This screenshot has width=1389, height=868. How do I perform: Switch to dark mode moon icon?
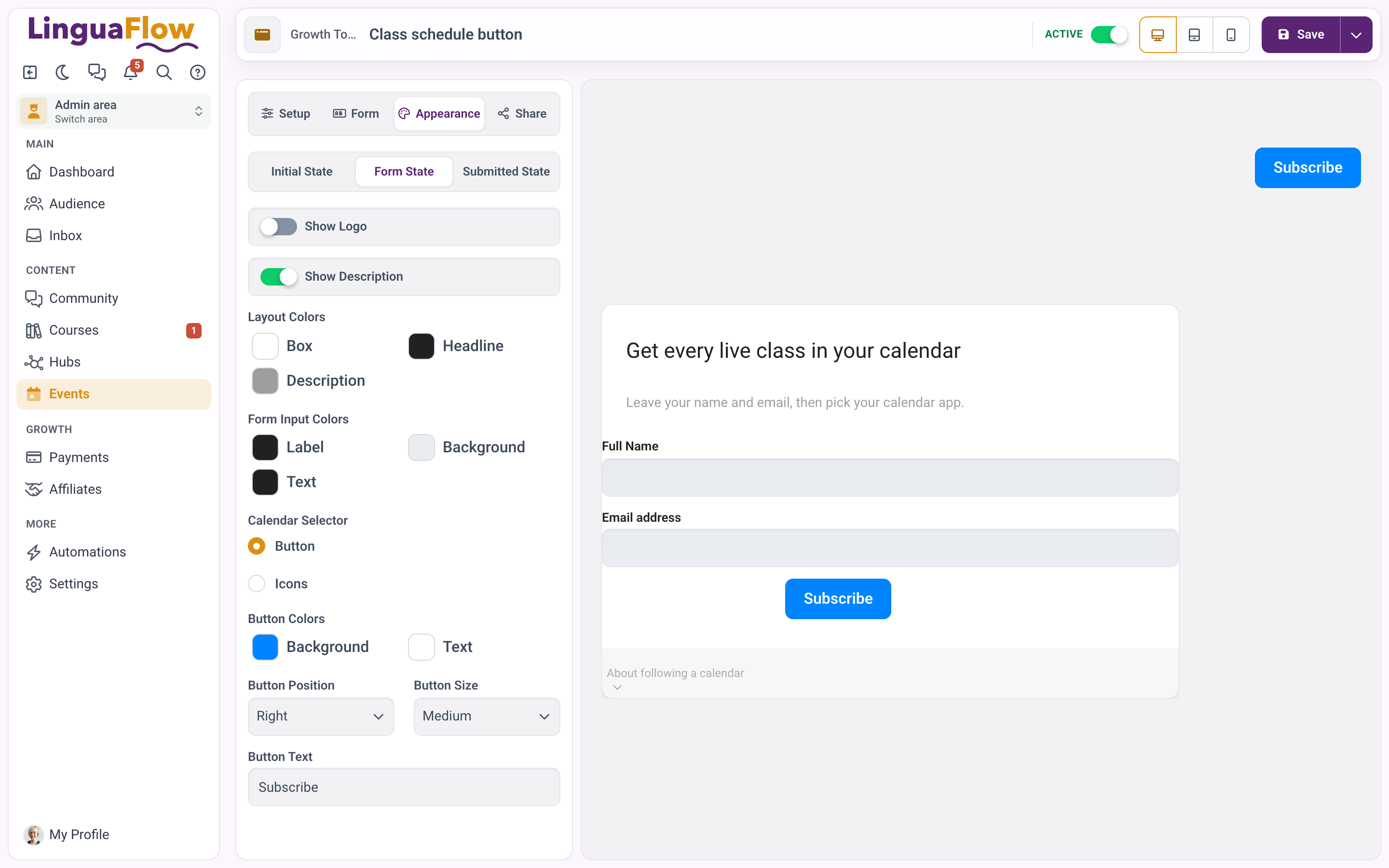click(63, 72)
